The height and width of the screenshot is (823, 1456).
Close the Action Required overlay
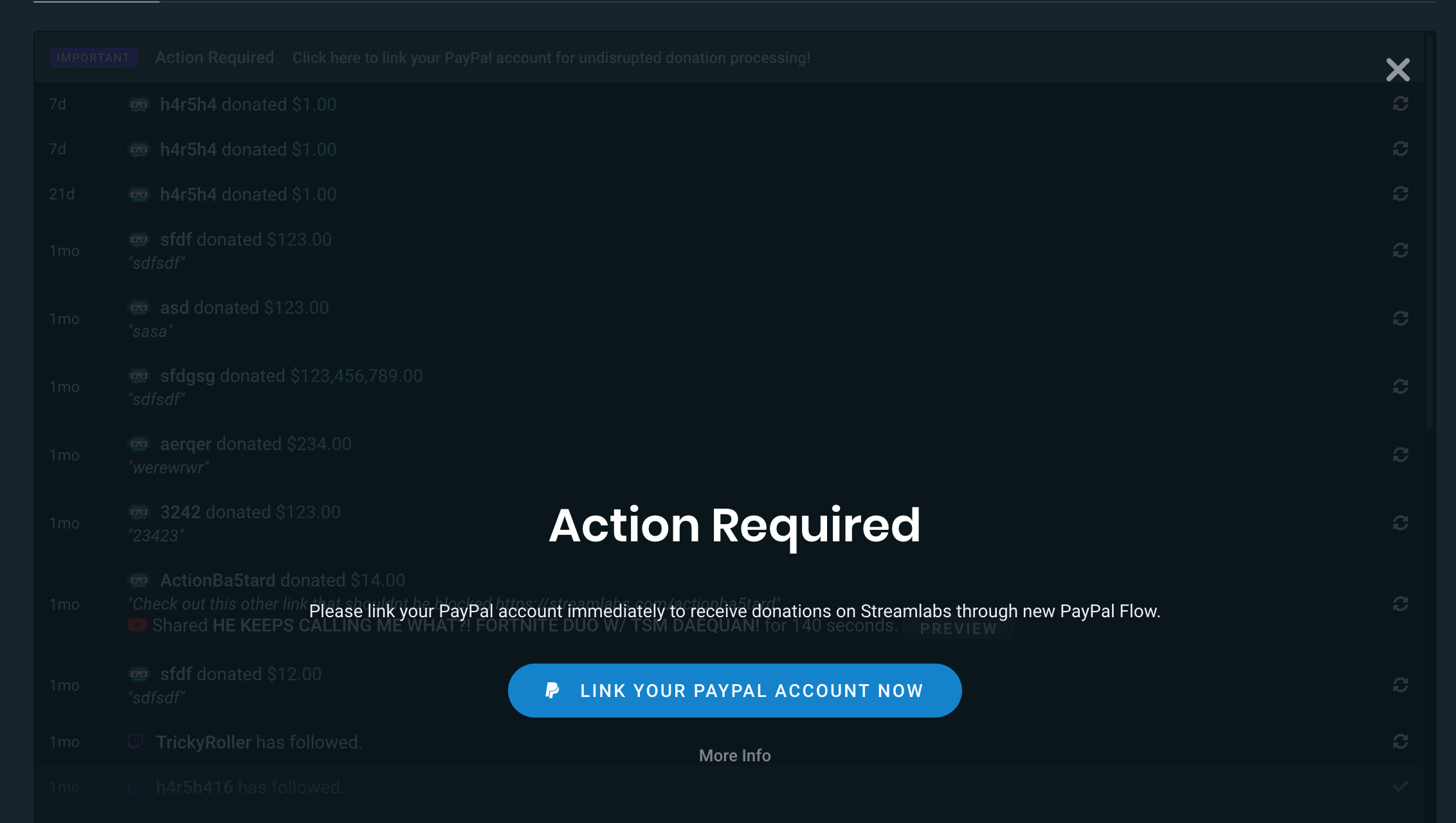pos(1397,69)
